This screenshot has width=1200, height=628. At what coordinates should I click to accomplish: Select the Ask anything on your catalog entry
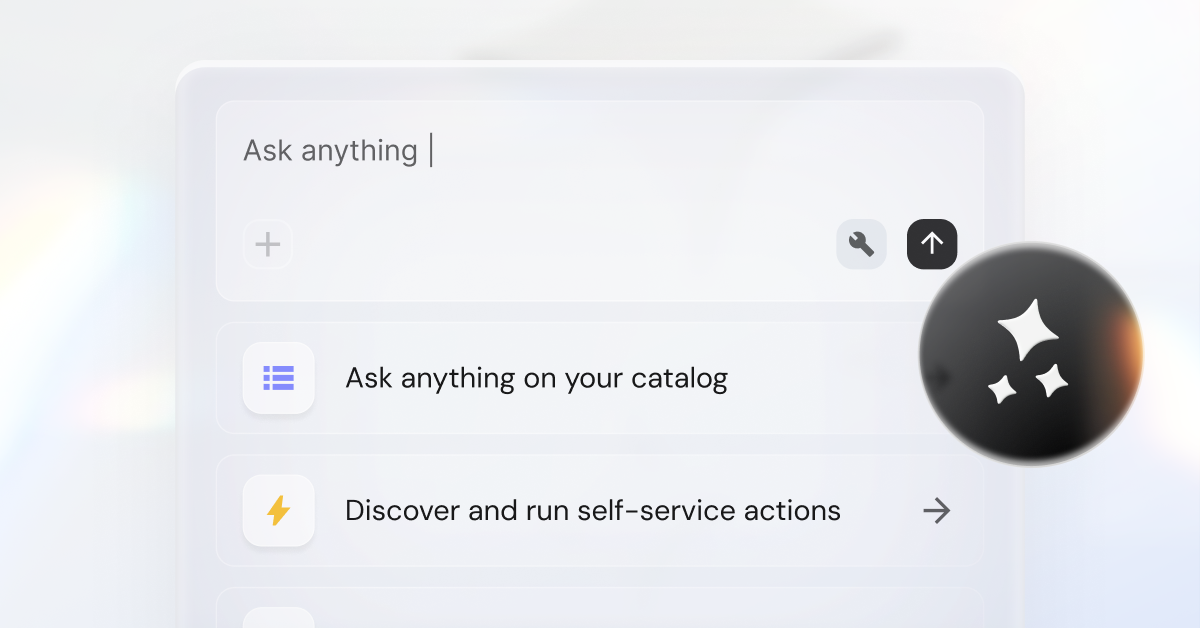(x=536, y=378)
